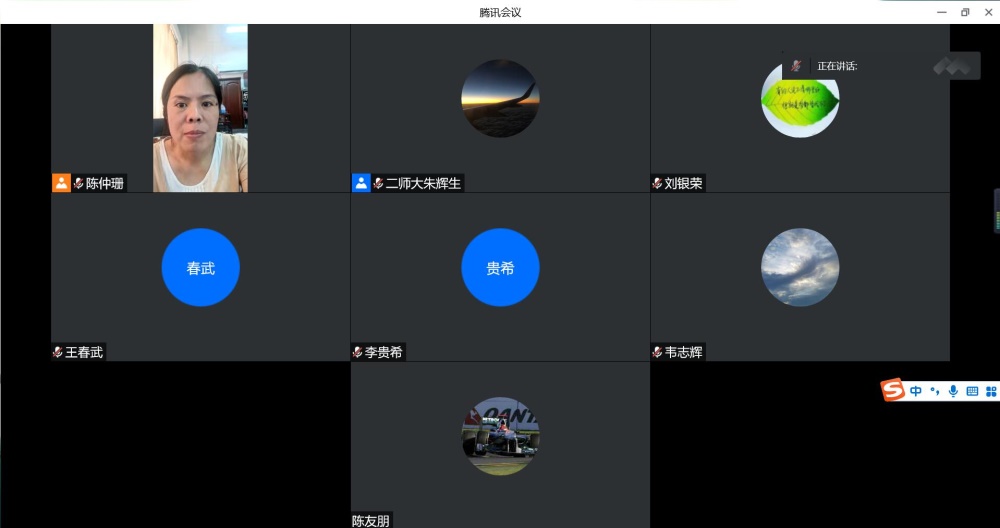Click the Sogou voice input microphone icon
Screen dimensions: 1000x528
click(x=953, y=391)
